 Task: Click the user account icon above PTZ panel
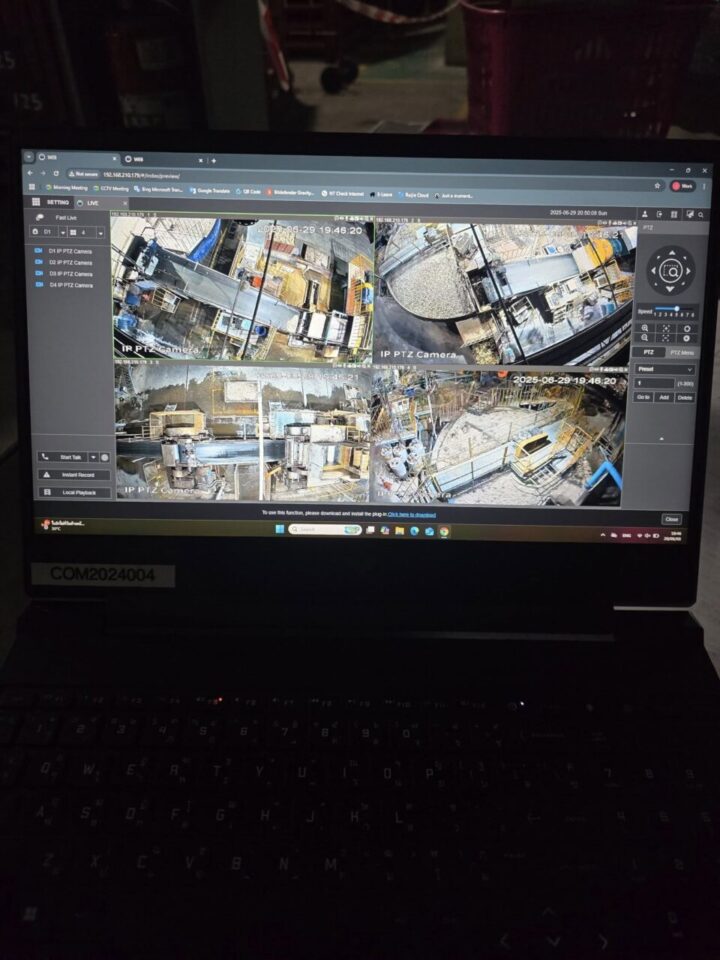645,214
